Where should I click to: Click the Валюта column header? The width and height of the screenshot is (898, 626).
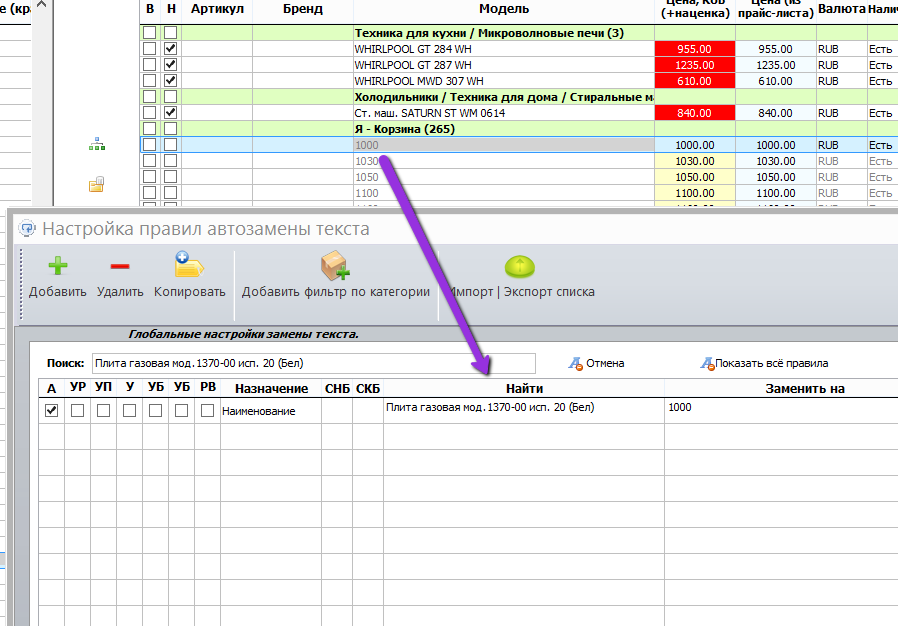[x=841, y=9]
